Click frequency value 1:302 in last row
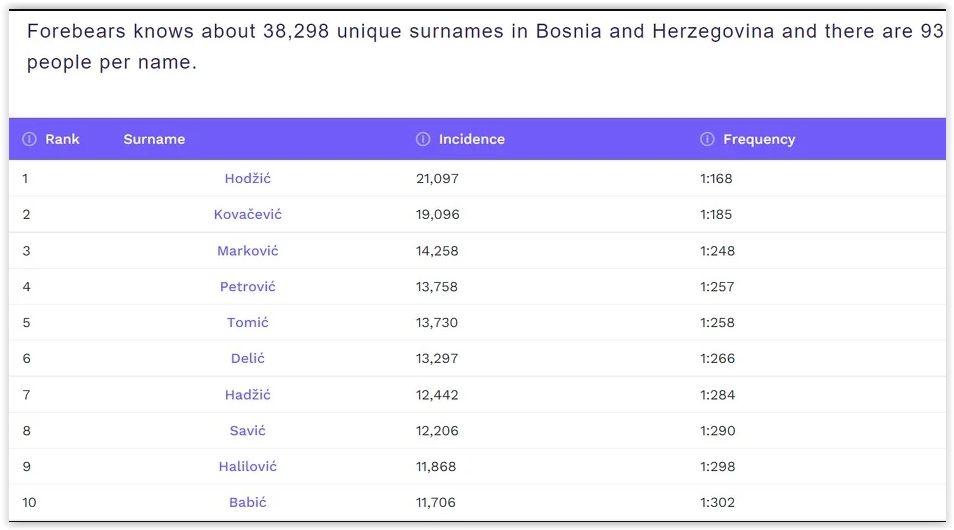This screenshot has width=954, height=530. pos(717,502)
